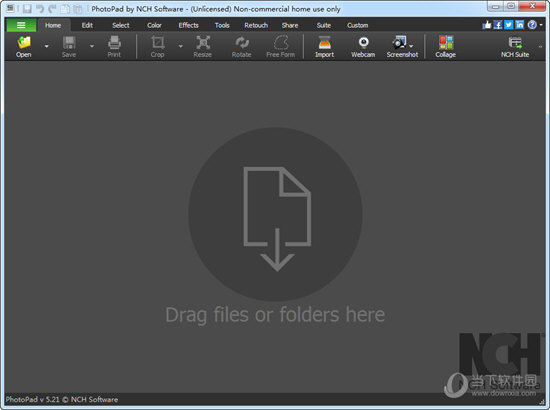Select the Free Form tool
This screenshot has height=410, width=550.
coord(280,46)
